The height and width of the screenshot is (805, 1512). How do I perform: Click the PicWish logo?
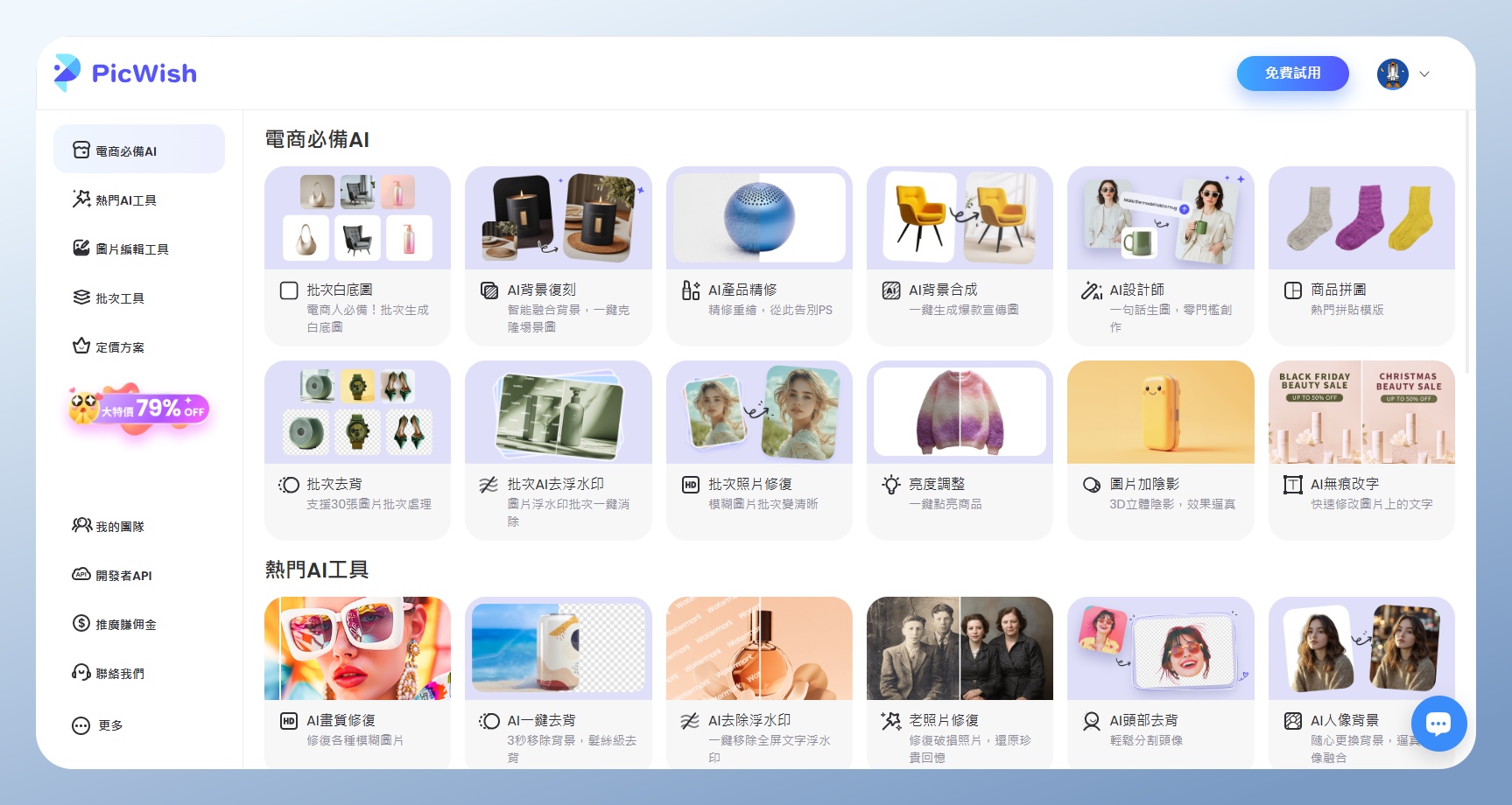125,73
